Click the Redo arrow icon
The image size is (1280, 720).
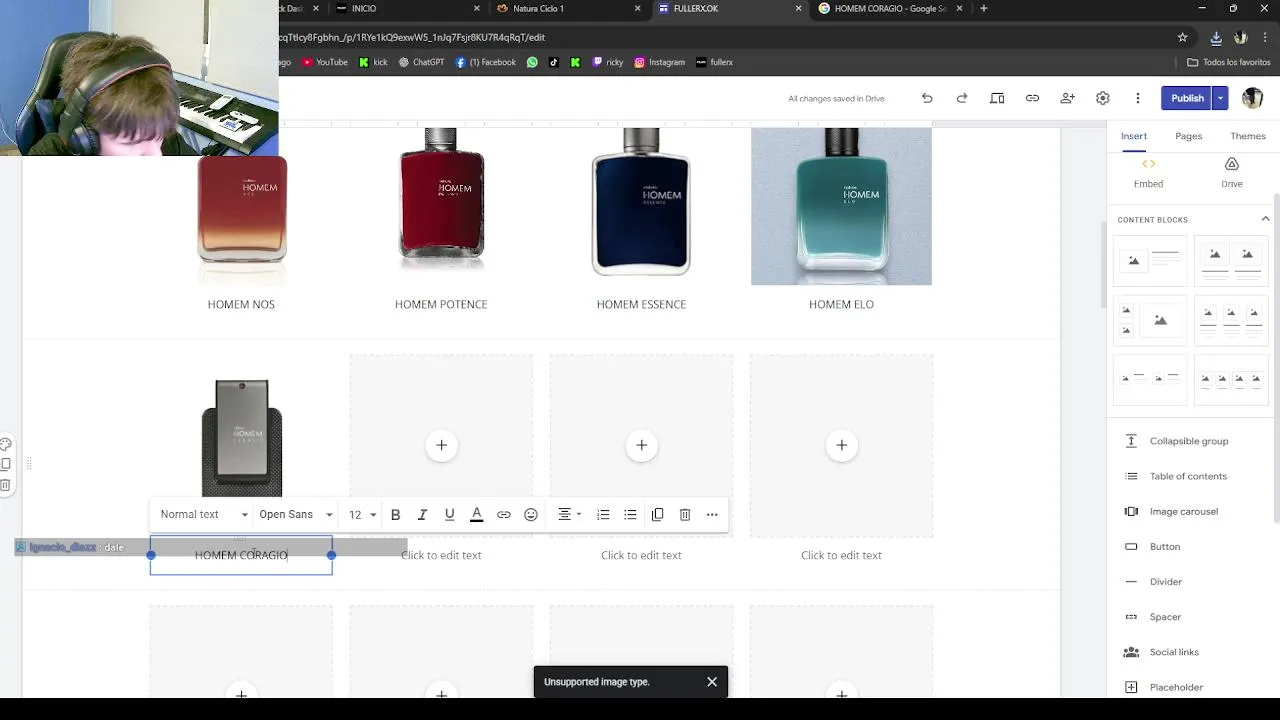[x=962, y=98]
